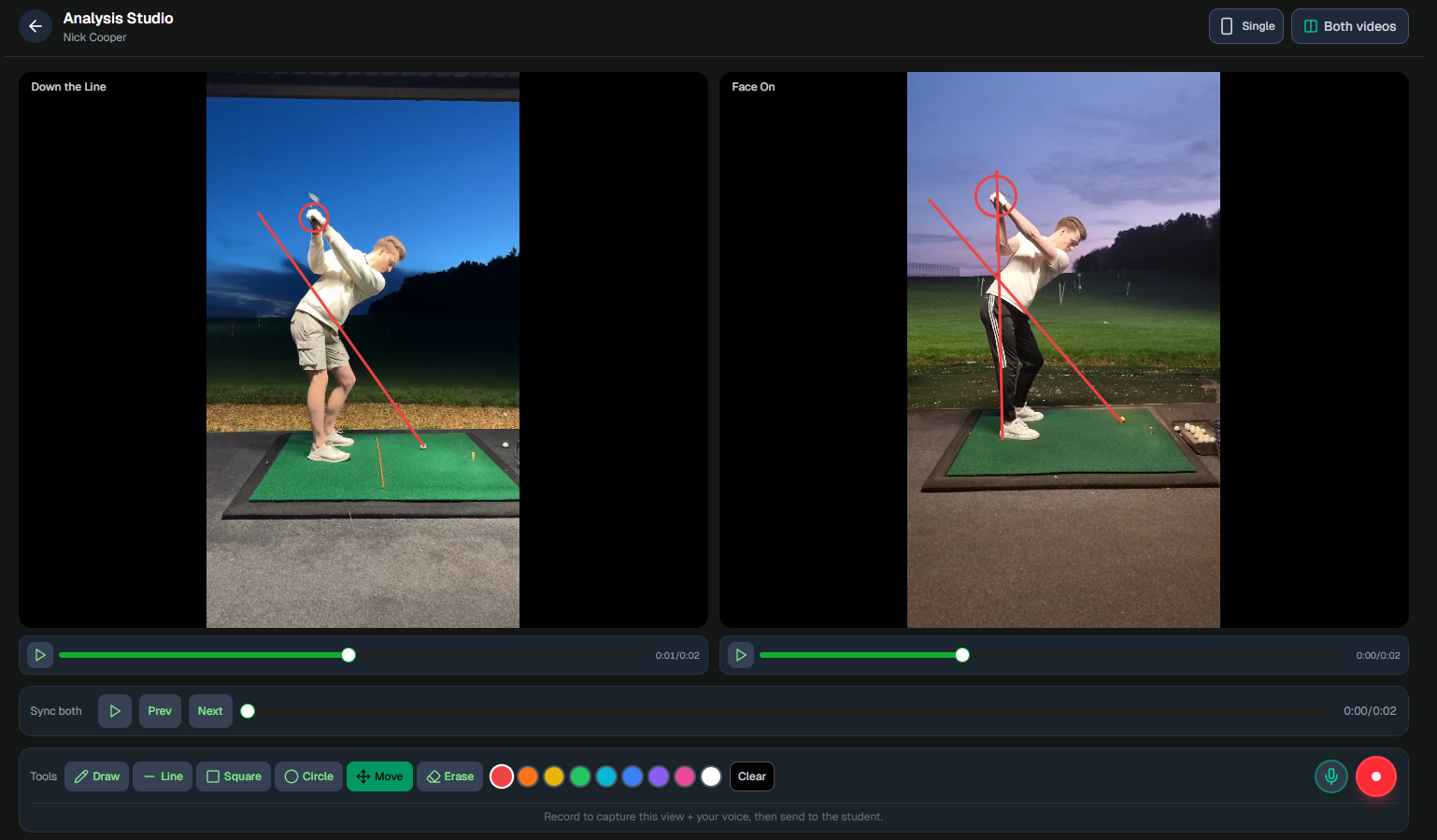This screenshot has height=840, width=1437.
Task: Select the Erase tool
Action: coord(449,776)
